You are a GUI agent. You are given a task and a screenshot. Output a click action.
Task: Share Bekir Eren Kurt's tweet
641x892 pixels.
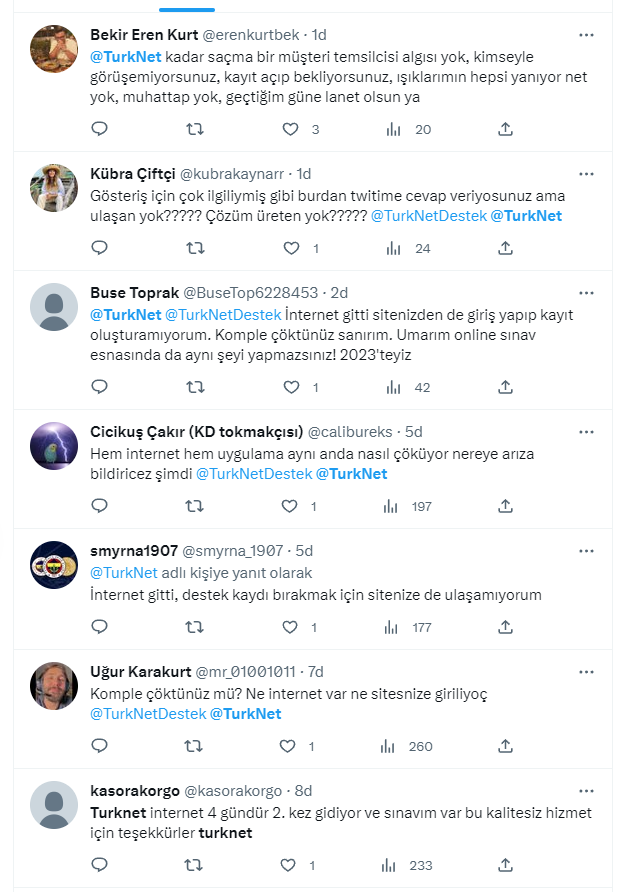pyautogui.click(x=505, y=129)
